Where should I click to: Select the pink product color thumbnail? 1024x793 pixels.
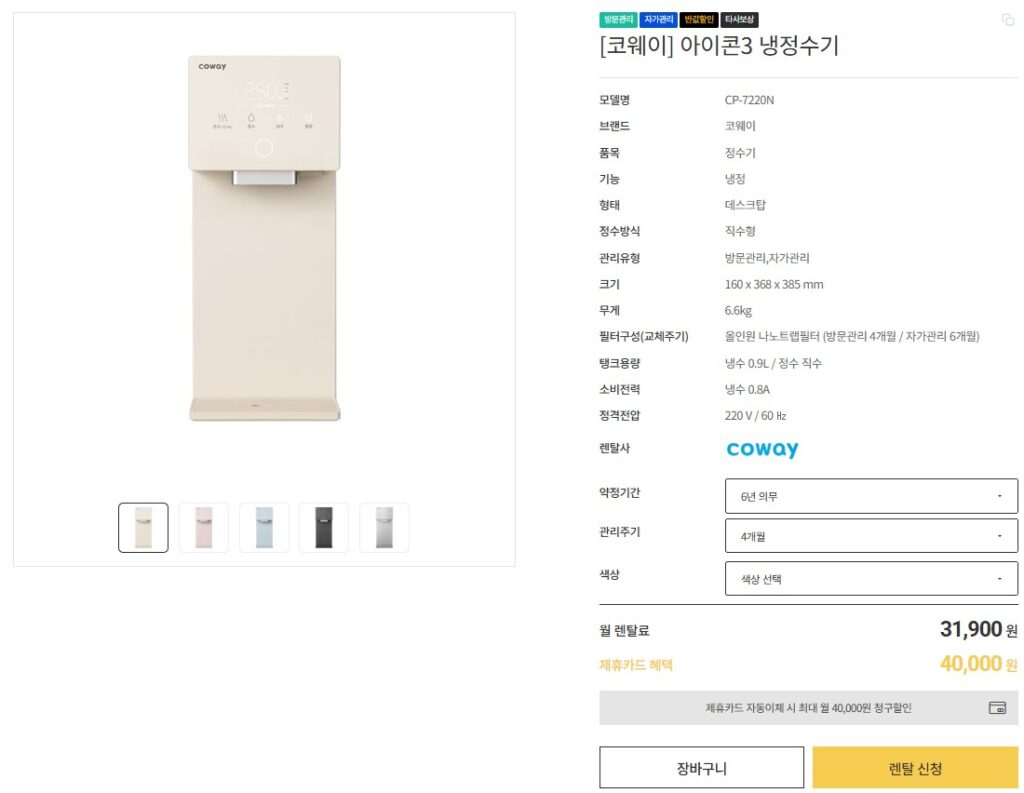point(203,526)
